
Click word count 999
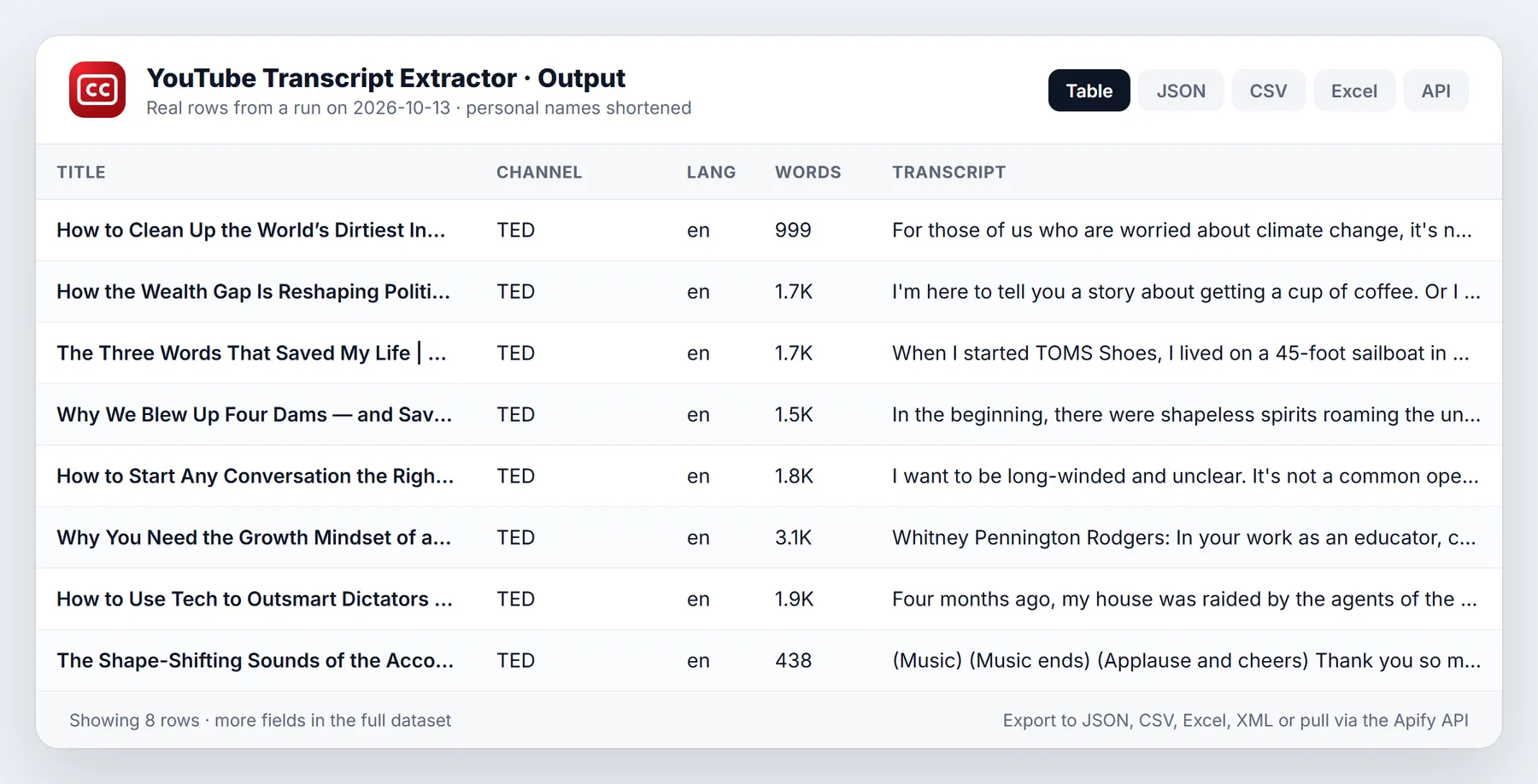pos(793,230)
